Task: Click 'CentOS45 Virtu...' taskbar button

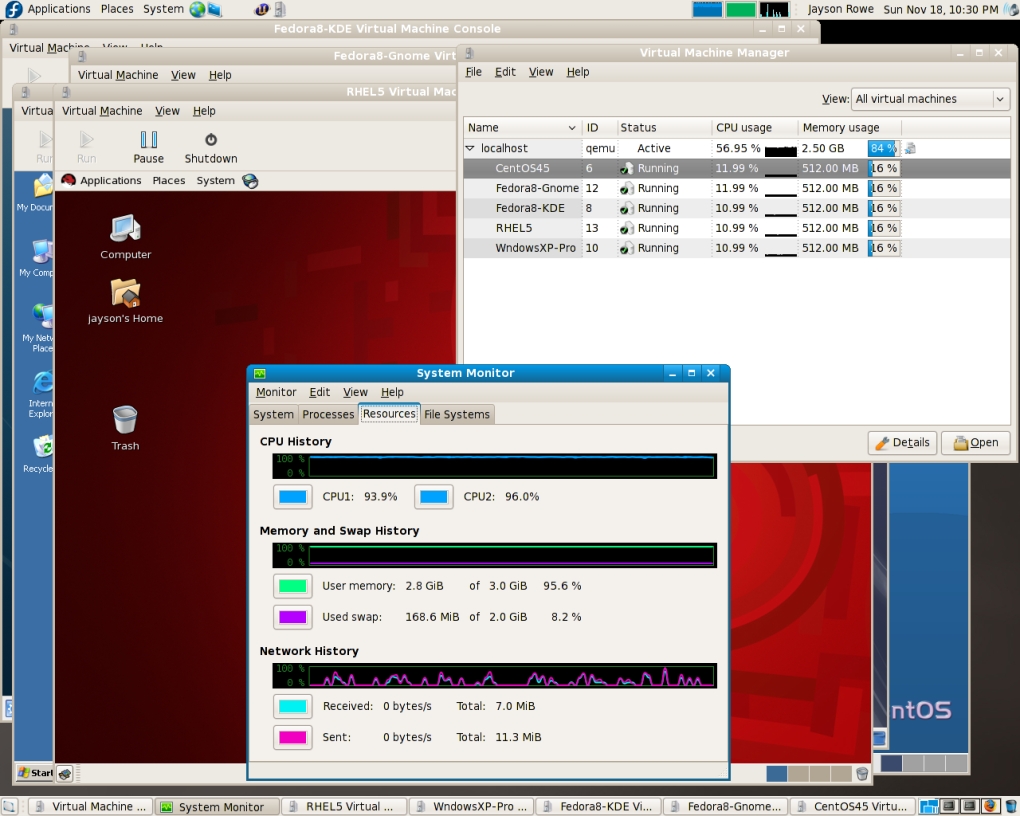Action: tap(853, 807)
